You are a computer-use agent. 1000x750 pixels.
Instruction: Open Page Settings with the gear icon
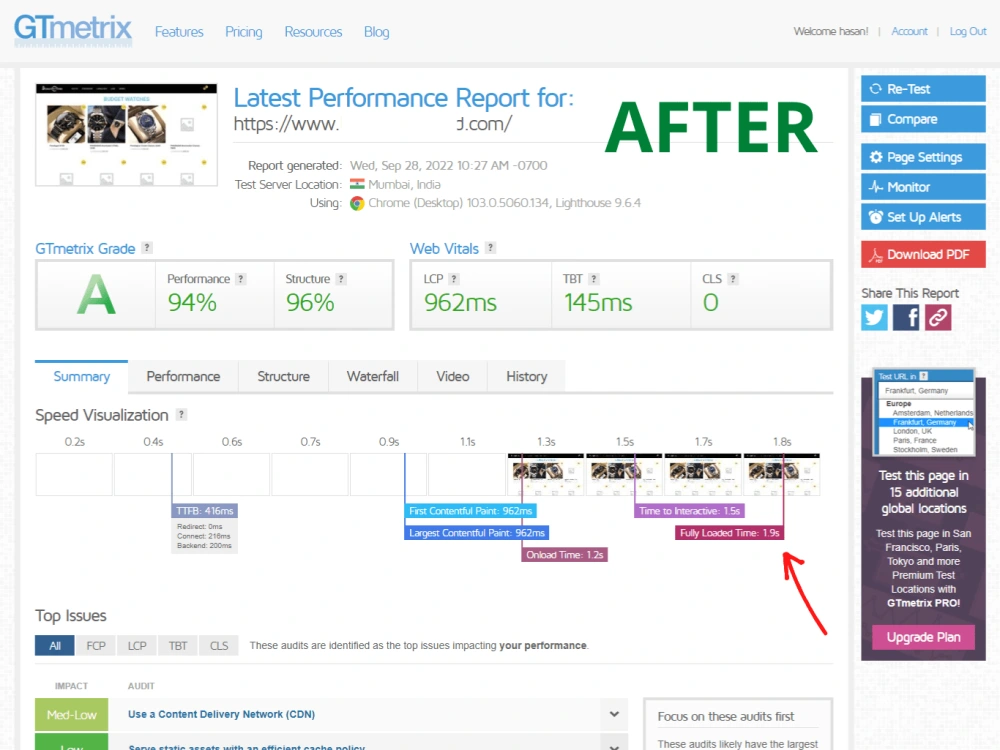point(922,156)
